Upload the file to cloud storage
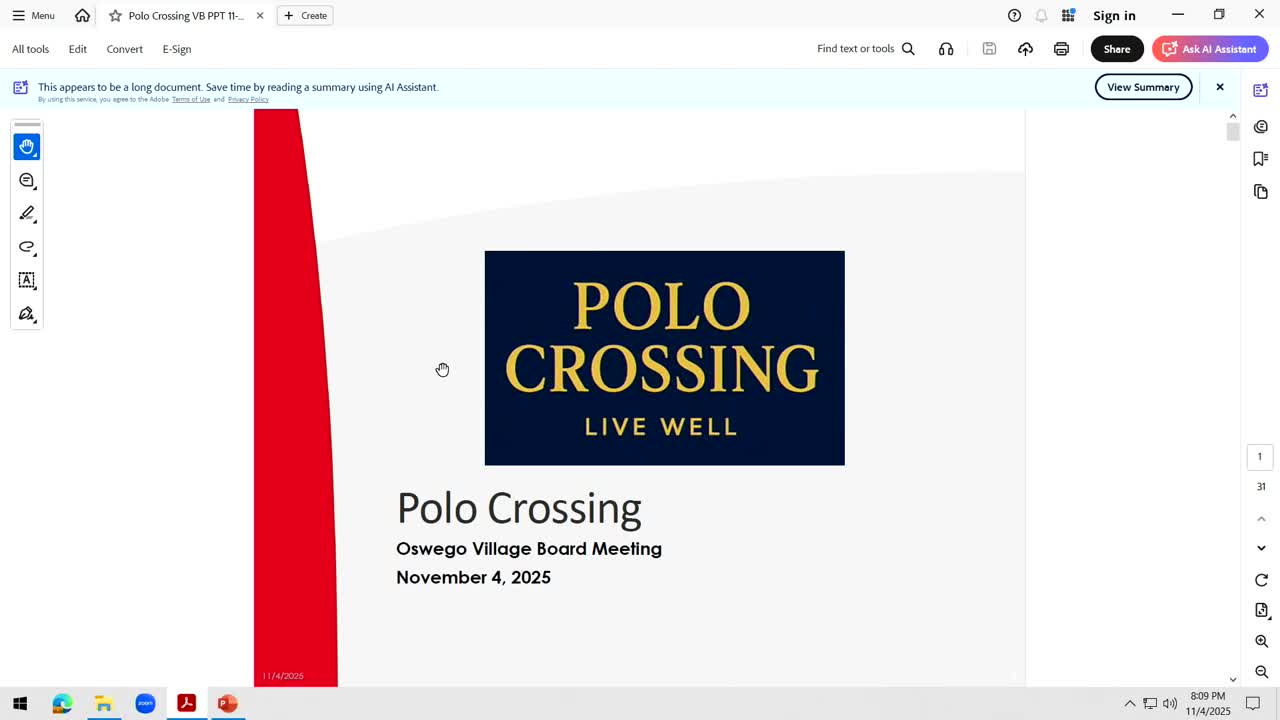This screenshot has width=1280, height=720. pyautogui.click(x=1025, y=49)
